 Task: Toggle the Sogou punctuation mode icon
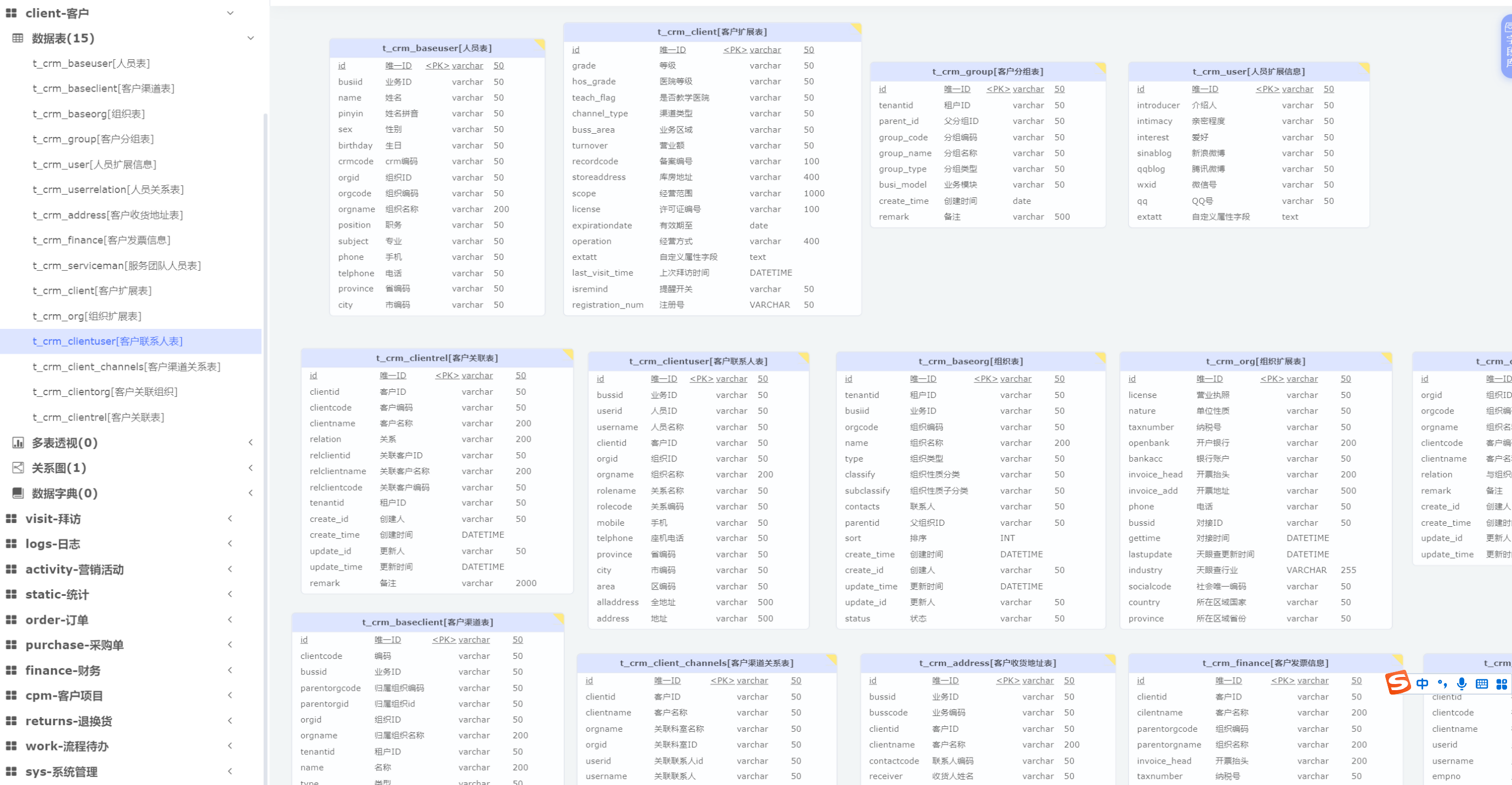(x=1442, y=684)
